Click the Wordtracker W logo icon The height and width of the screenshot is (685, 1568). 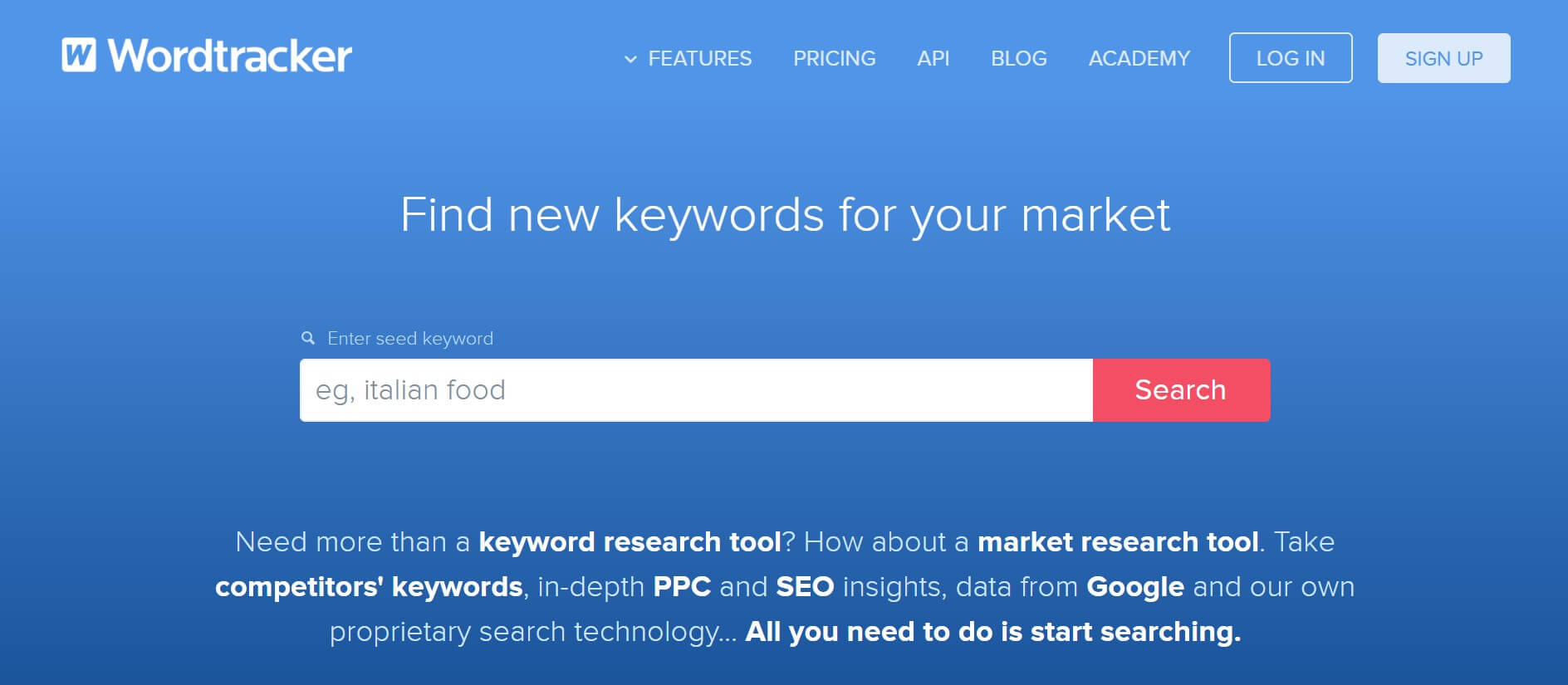(x=79, y=56)
